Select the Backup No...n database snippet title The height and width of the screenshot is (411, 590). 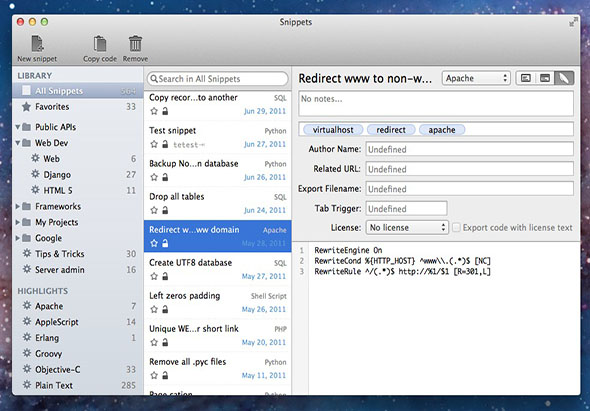pos(194,164)
